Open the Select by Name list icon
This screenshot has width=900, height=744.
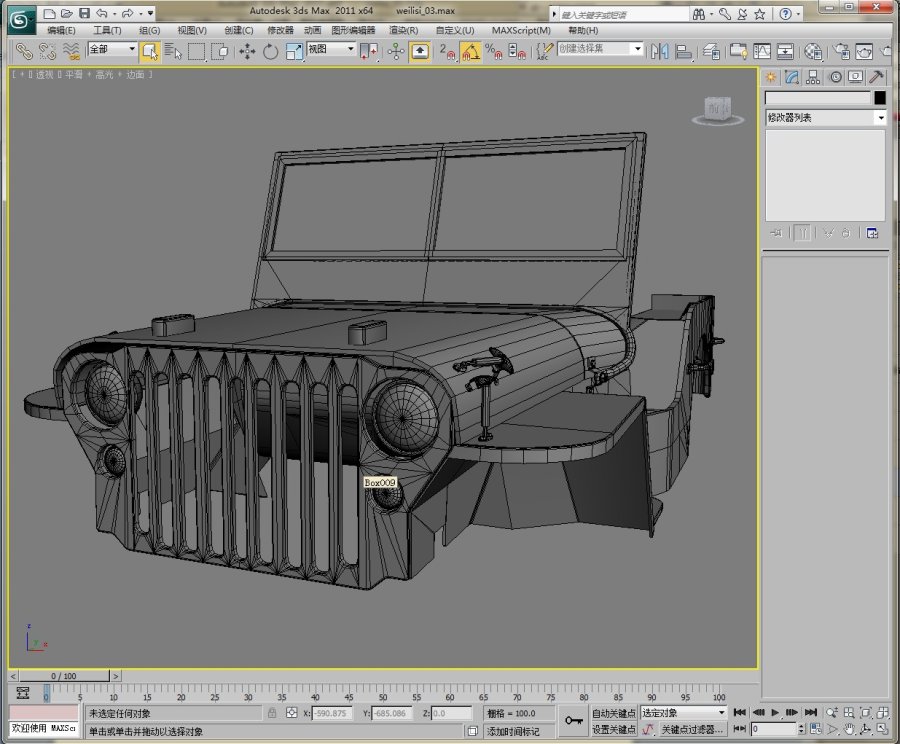click(x=173, y=52)
